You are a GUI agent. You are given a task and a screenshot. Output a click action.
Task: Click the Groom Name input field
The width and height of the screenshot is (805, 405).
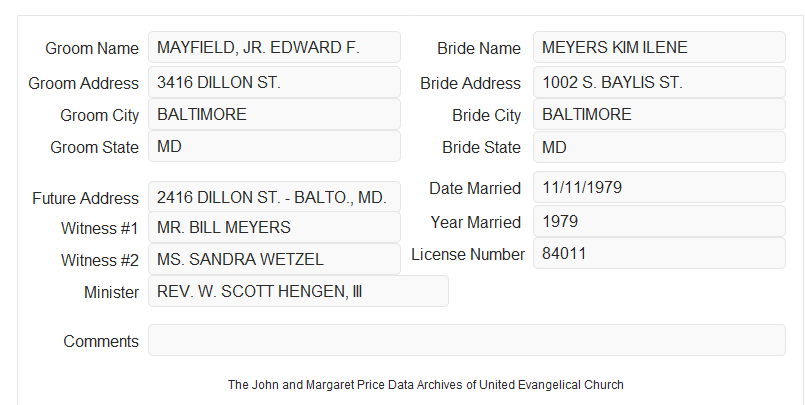click(274, 47)
